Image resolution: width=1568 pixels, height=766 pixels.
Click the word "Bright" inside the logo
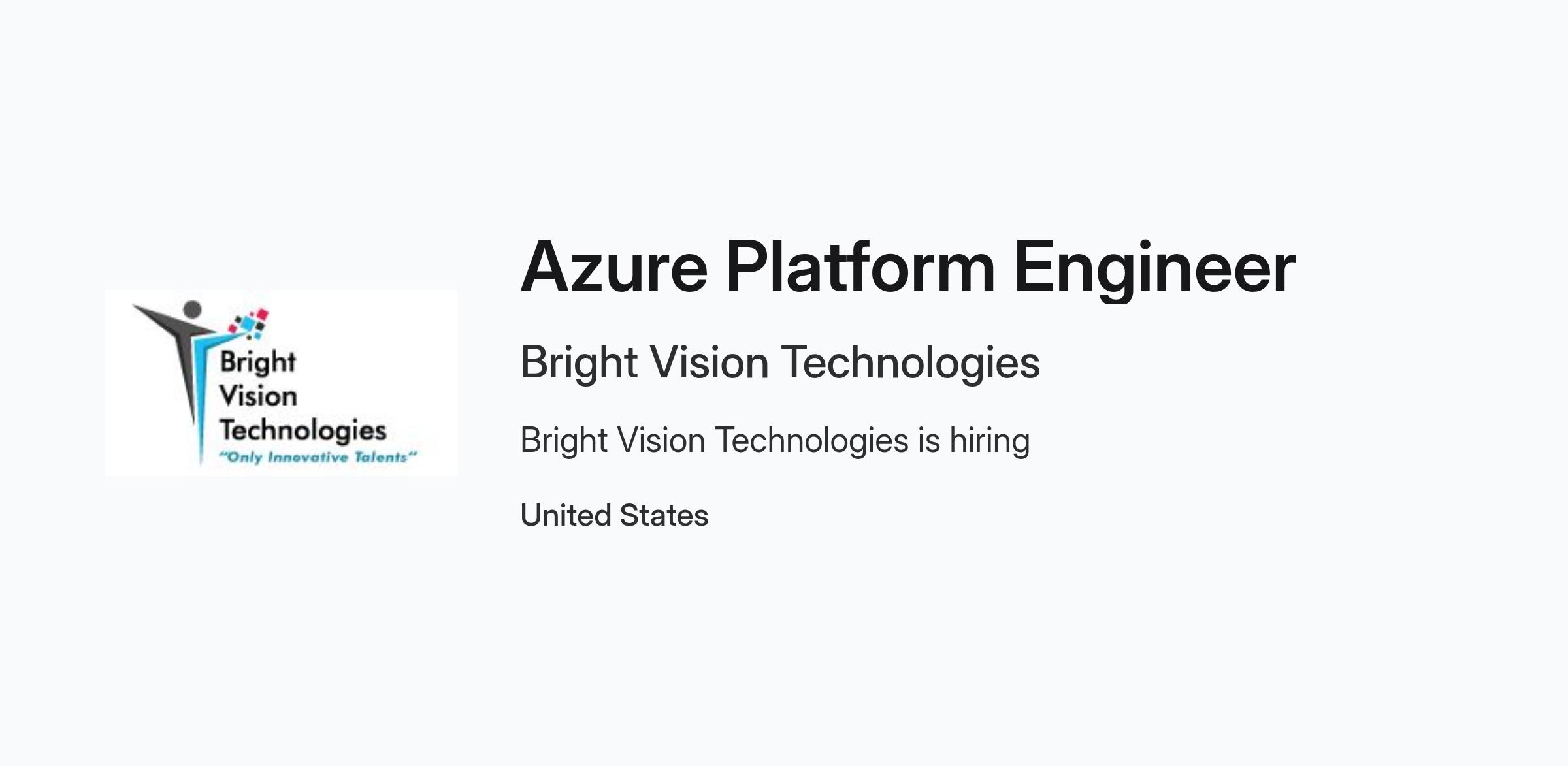[x=258, y=362]
